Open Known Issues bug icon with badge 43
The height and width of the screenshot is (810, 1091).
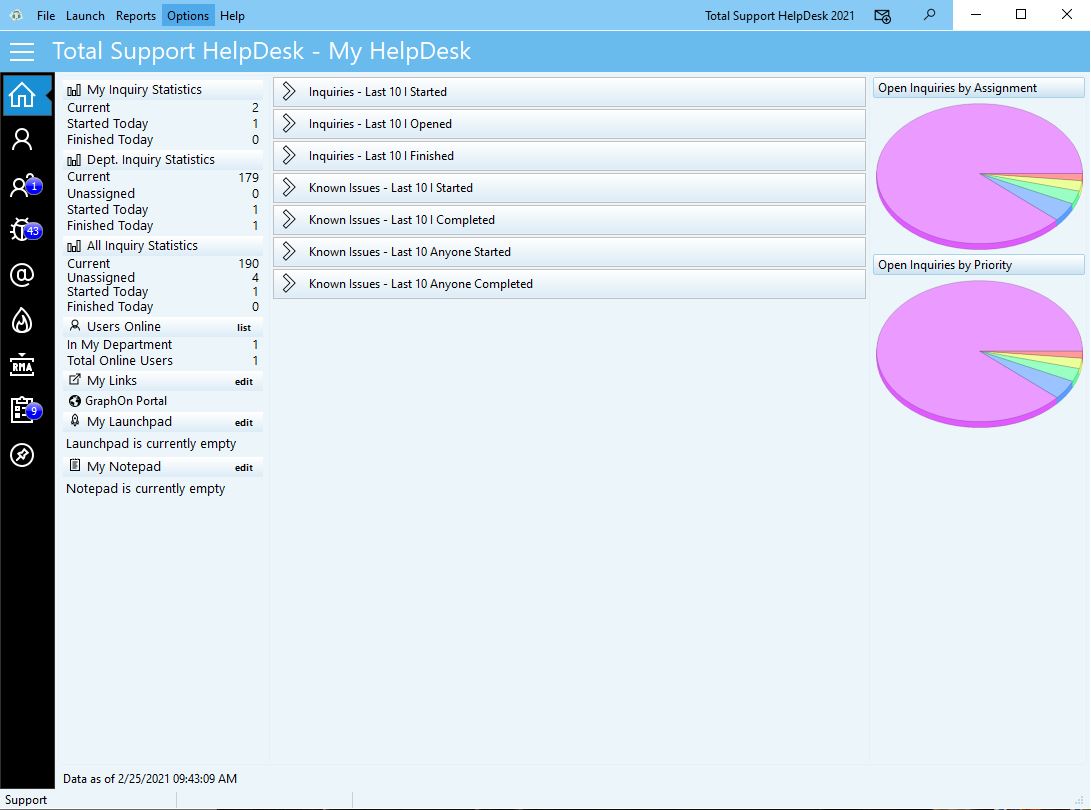point(25,230)
